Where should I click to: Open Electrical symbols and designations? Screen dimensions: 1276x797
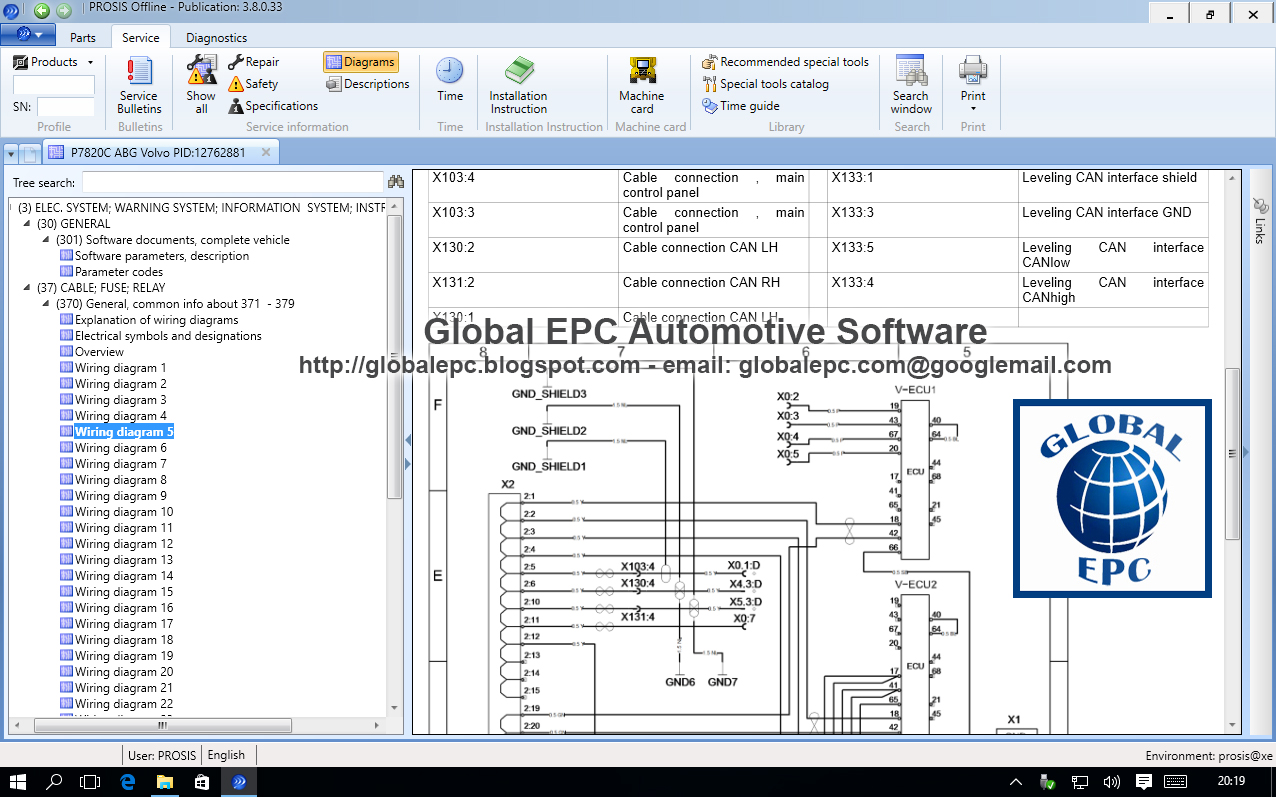click(x=168, y=336)
